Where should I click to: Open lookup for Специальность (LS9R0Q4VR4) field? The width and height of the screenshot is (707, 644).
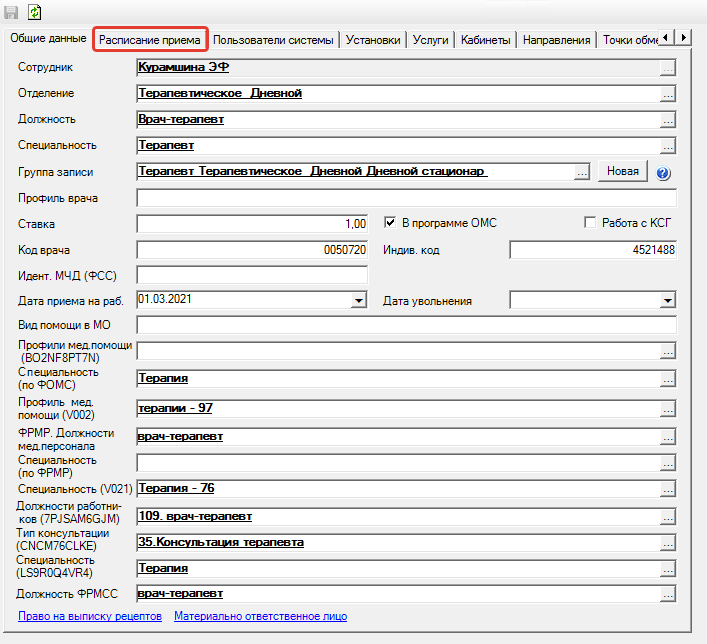pyautogui.click(x=668, y=569)
